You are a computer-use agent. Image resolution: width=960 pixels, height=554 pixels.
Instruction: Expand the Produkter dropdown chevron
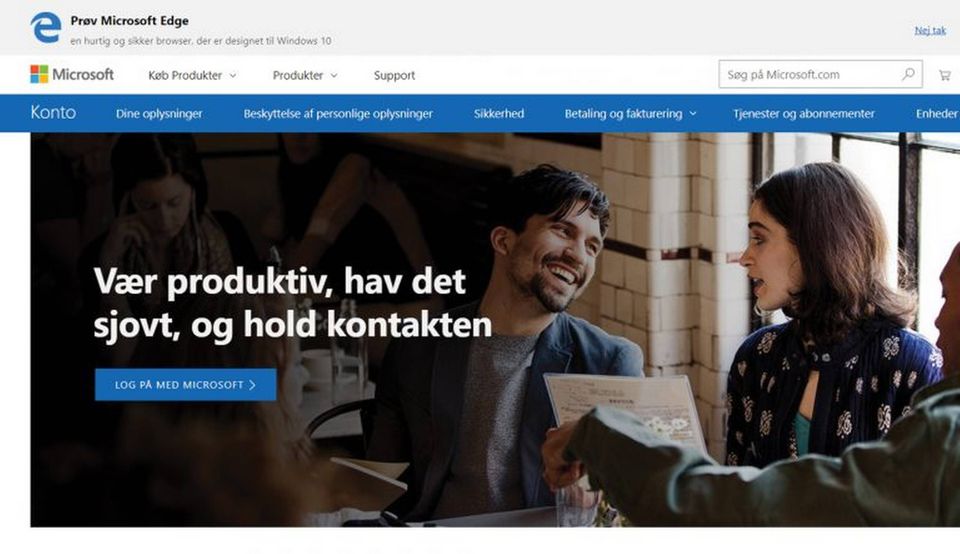pyautogui.click(x=334, y=76)
